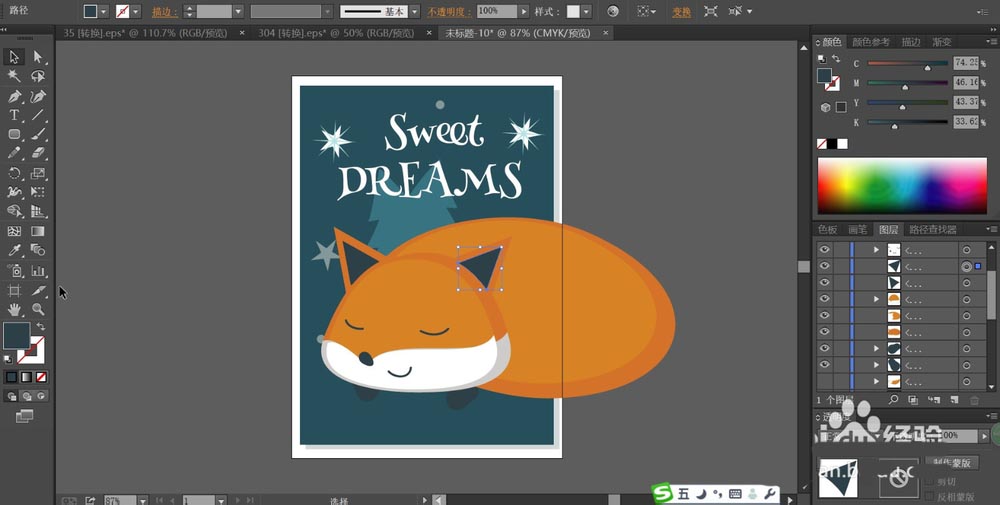Image resolution: width=1000 pixels, height=505 pixels.
Task: Click target circle of selected layer row
Action: (x=966, y=267)
